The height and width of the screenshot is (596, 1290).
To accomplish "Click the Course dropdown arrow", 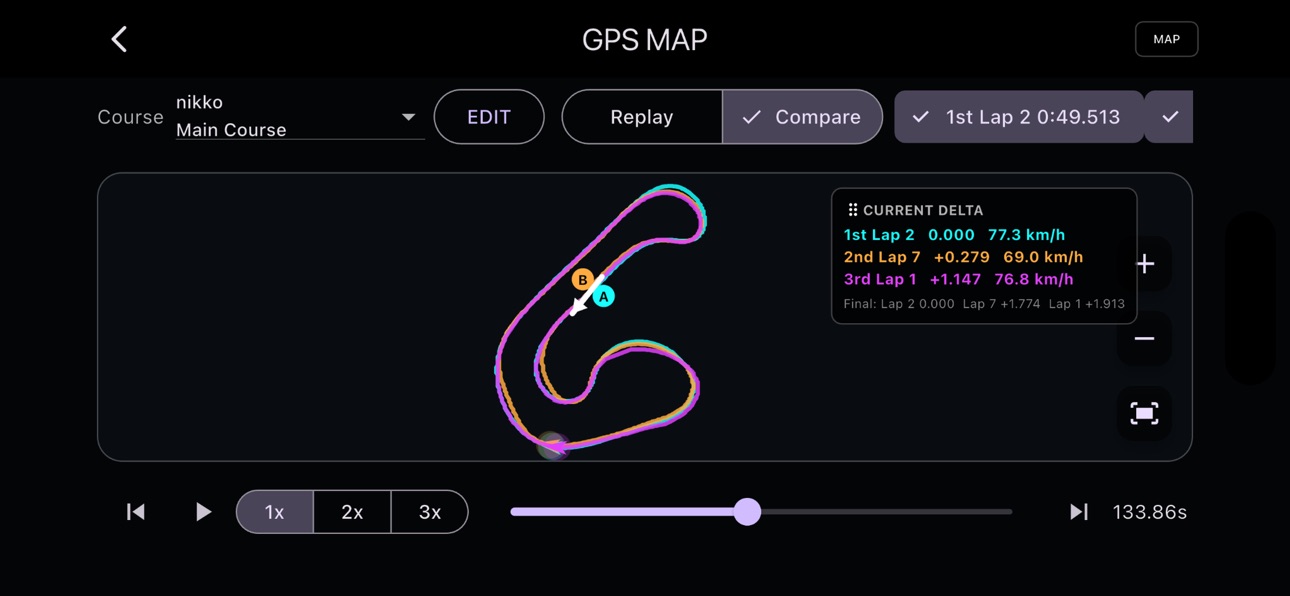I will [408, 117].
